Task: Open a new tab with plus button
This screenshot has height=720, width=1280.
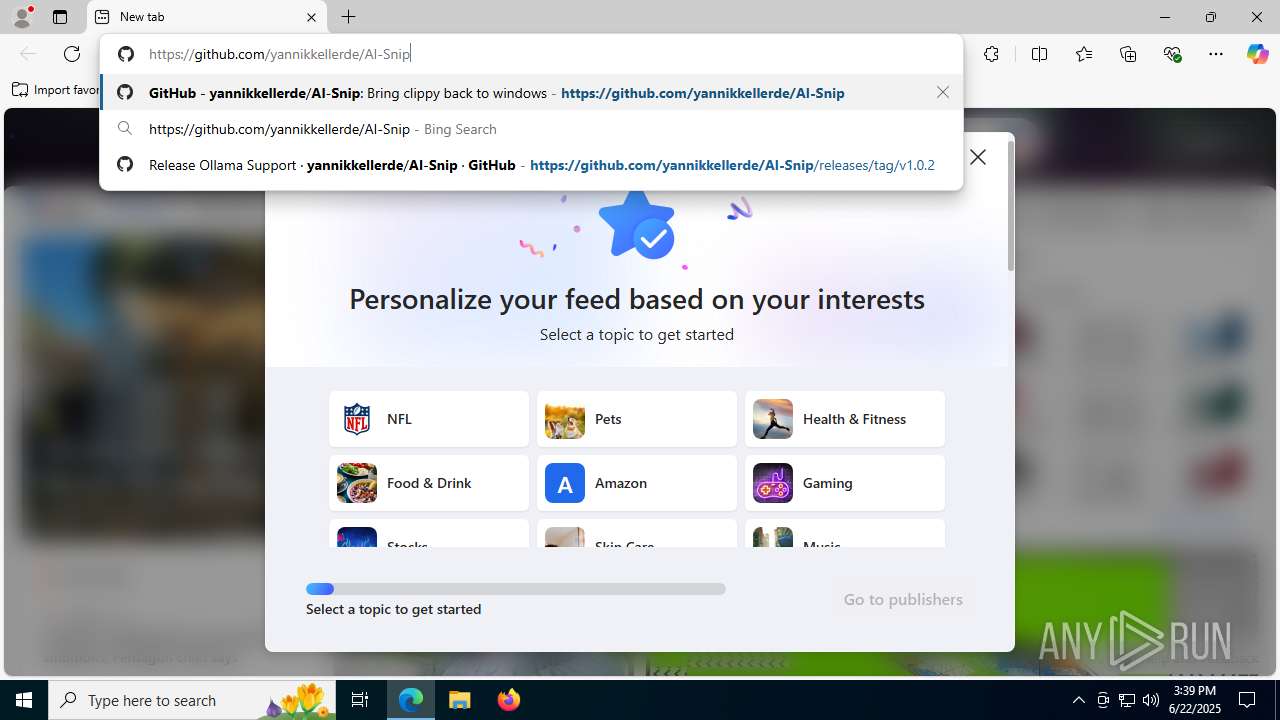Action: click(348, 17)
